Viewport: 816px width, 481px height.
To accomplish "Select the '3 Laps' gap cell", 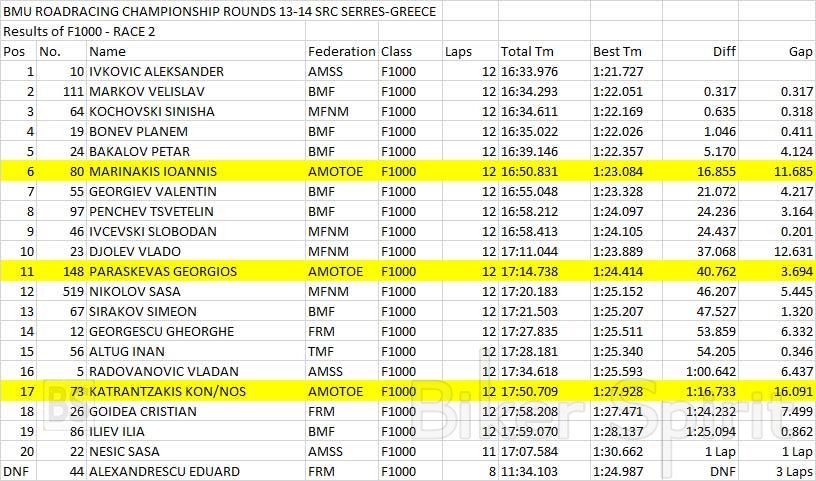I will coord(793,471).
